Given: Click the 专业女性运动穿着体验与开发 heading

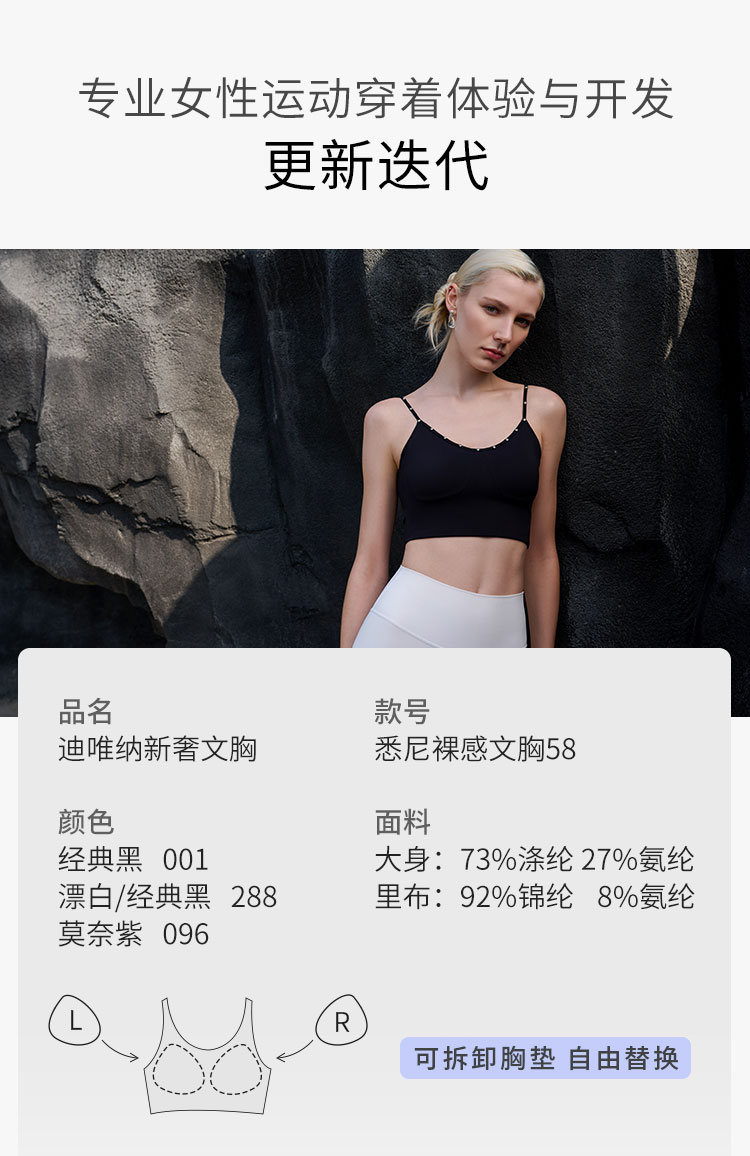Looking at the screenshot, I should click(x=376, y=98).
